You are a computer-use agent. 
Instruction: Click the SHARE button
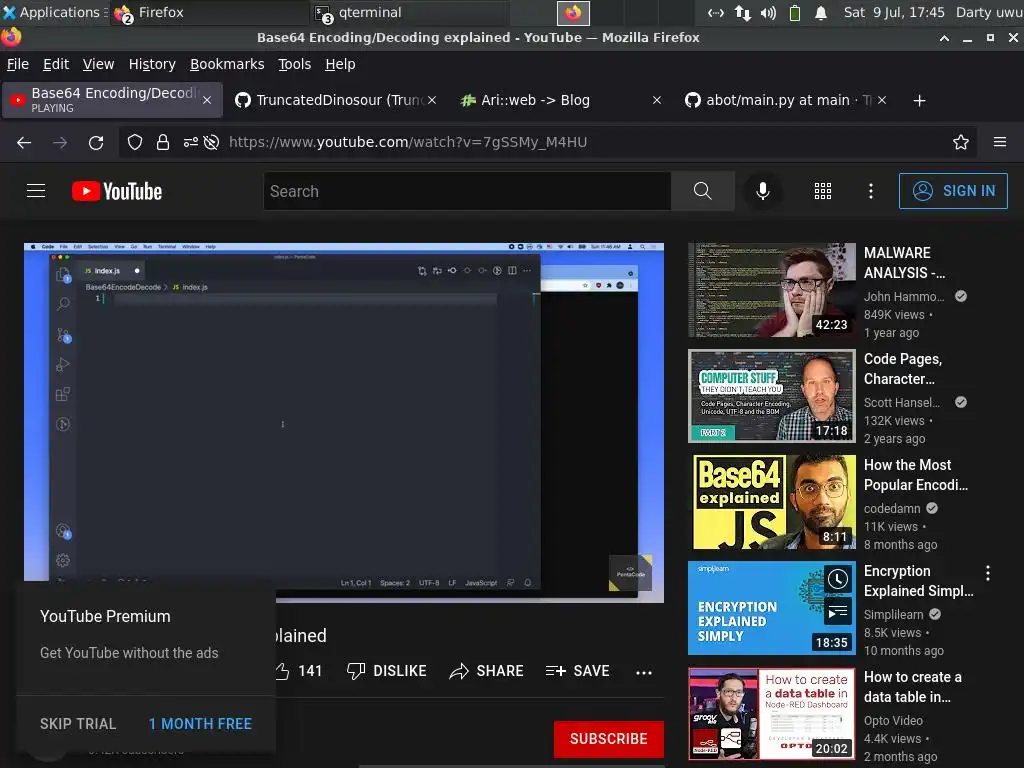[x=487, y=671]
